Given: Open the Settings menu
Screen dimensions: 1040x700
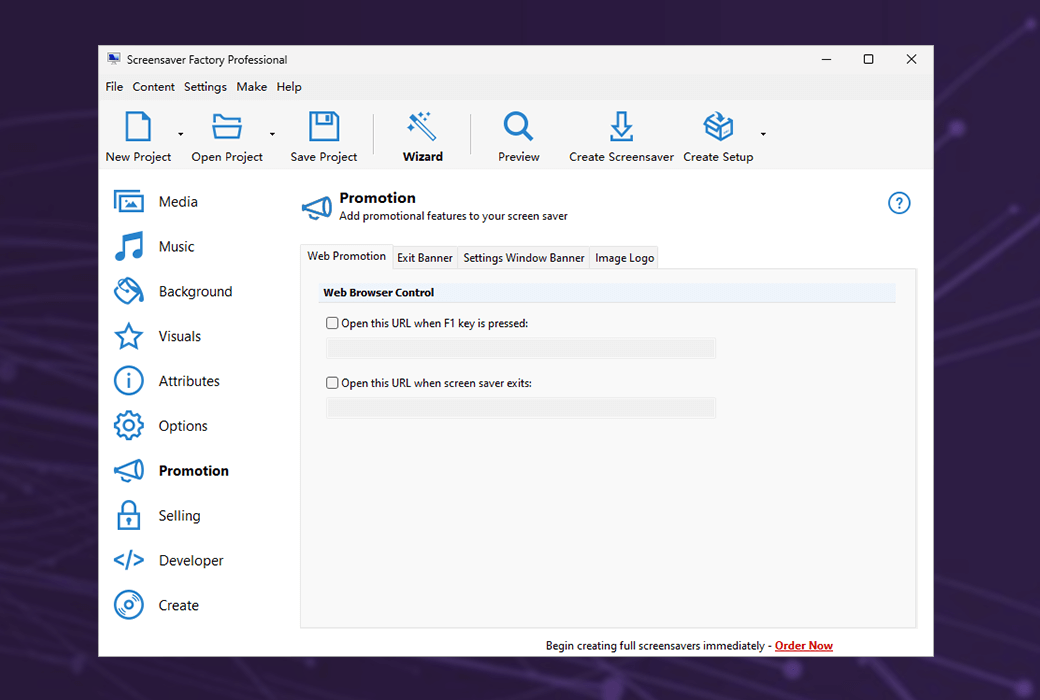Looking at the screenshot, I should (x=205, y=87).
